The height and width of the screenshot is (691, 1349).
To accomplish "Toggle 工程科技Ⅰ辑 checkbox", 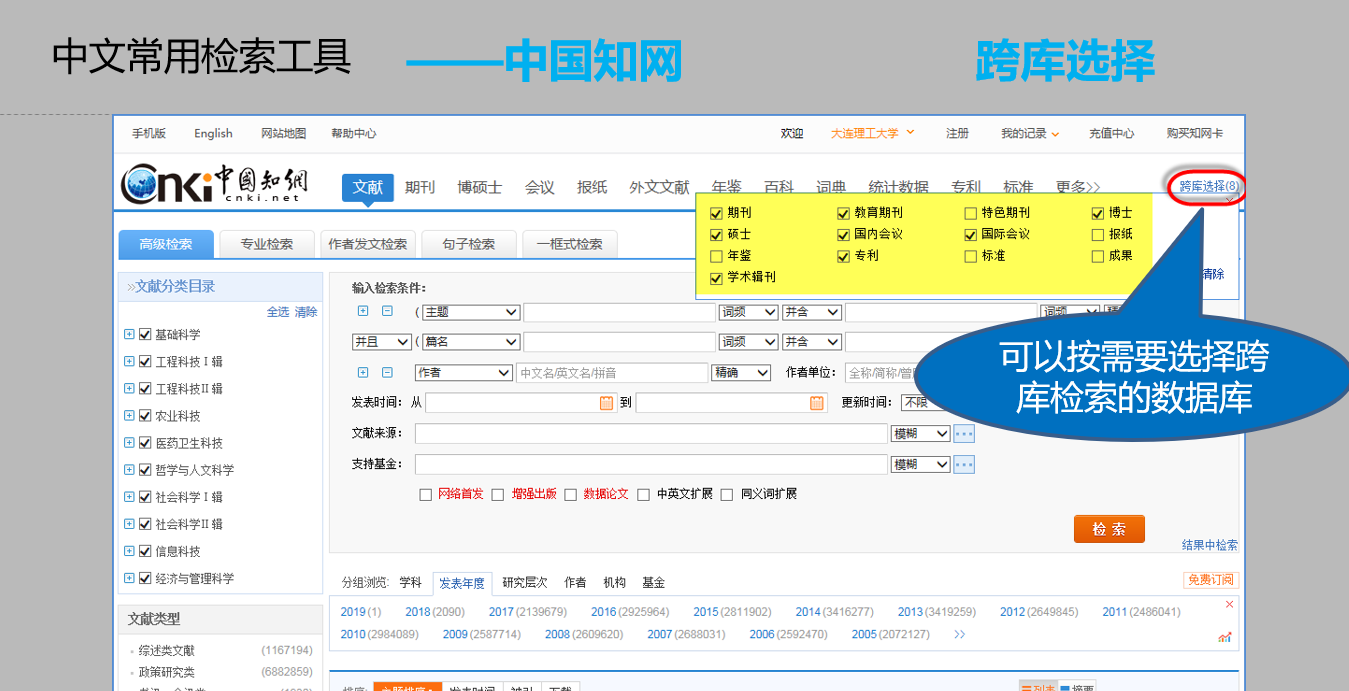I will tap(145, 361).
